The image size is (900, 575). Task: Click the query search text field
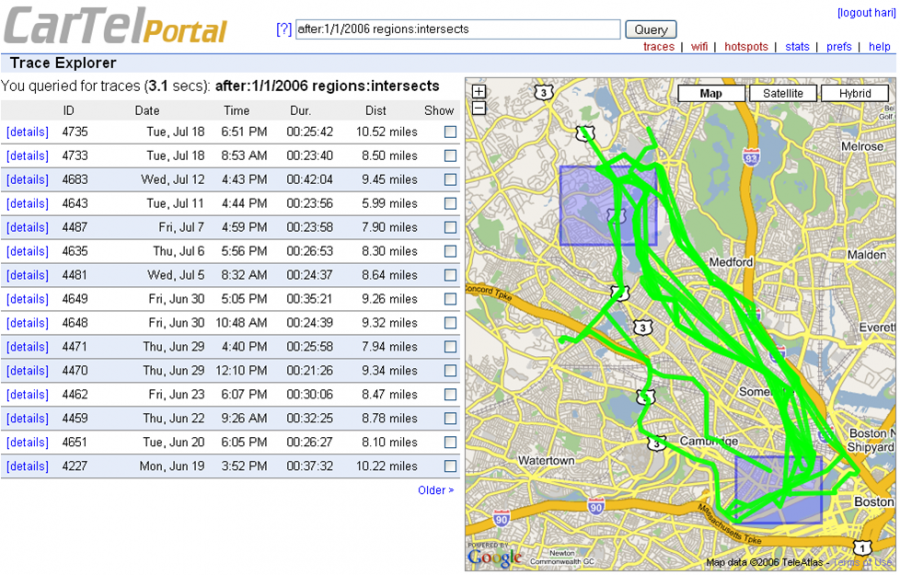[x=457, y=29]
